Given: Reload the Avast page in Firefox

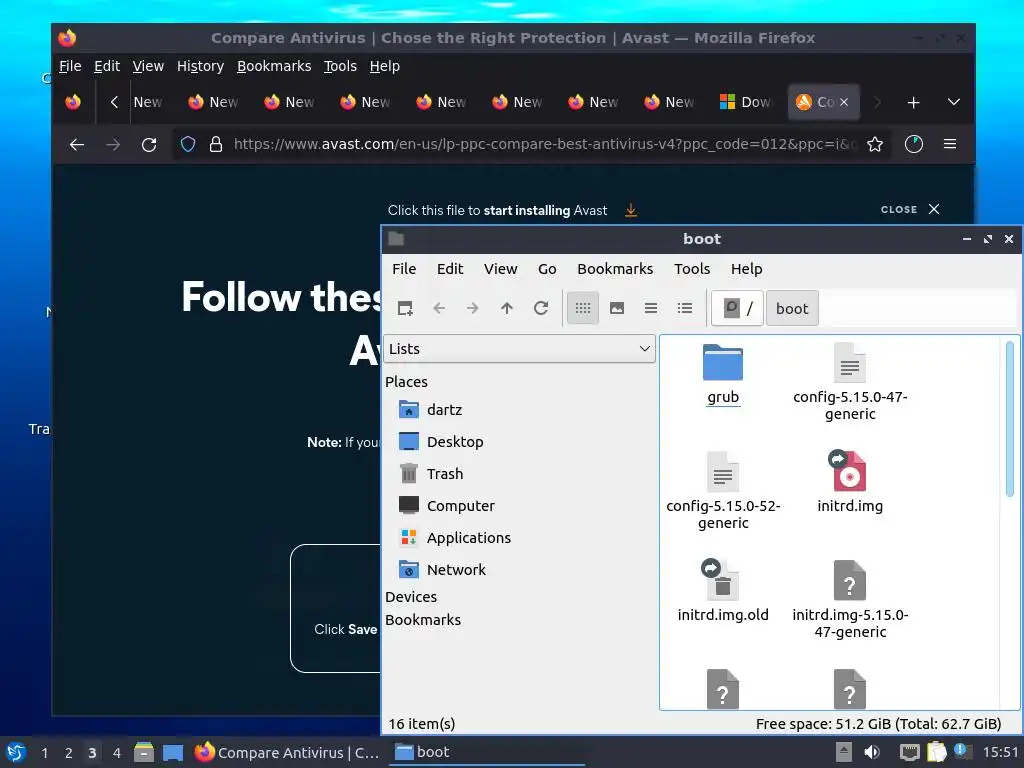Looking at the screenshot, I should click(149, 144).
